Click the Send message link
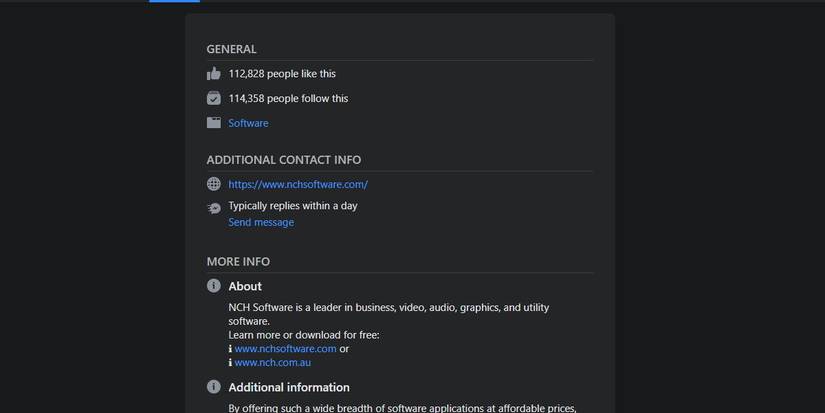Viewport: 825px width, 413px height. point(261,222)
